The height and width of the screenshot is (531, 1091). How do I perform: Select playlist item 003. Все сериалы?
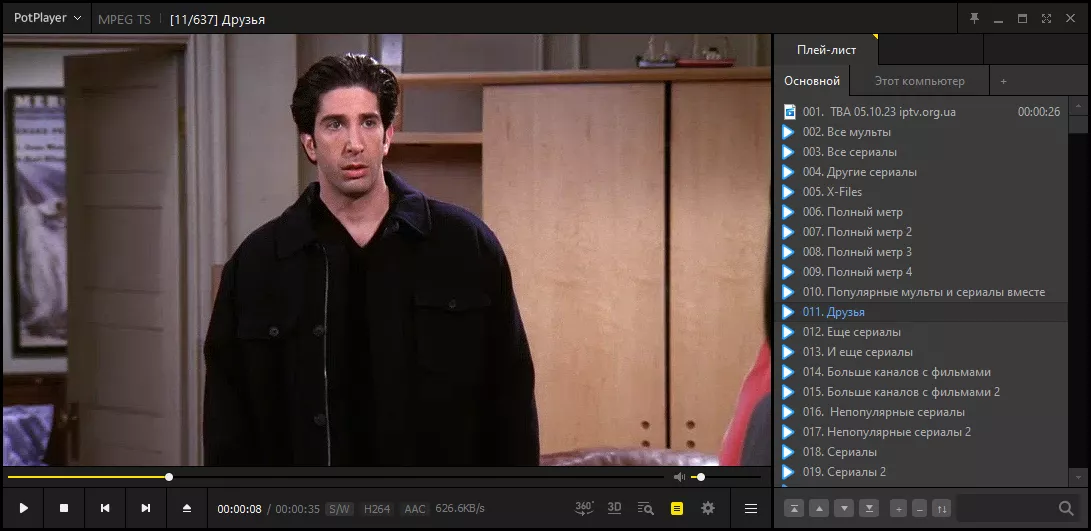click(921, 152)
